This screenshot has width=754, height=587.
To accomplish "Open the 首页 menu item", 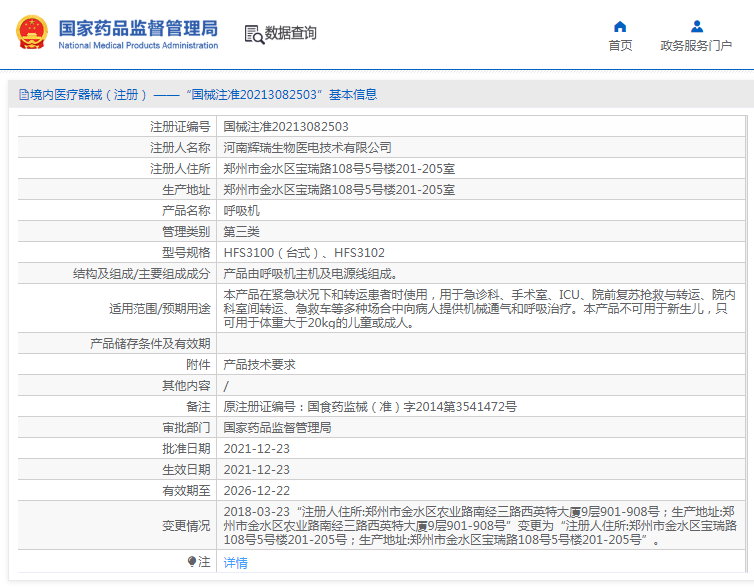I will [x=620, y=45].
